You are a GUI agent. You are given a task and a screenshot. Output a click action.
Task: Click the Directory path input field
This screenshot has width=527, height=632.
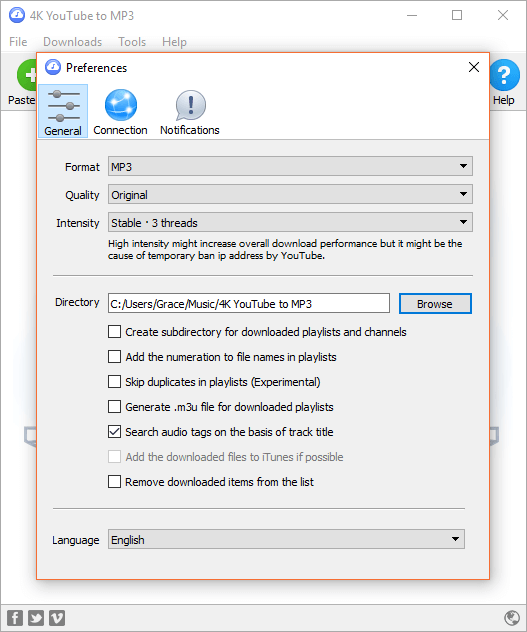tap(249, 303)
